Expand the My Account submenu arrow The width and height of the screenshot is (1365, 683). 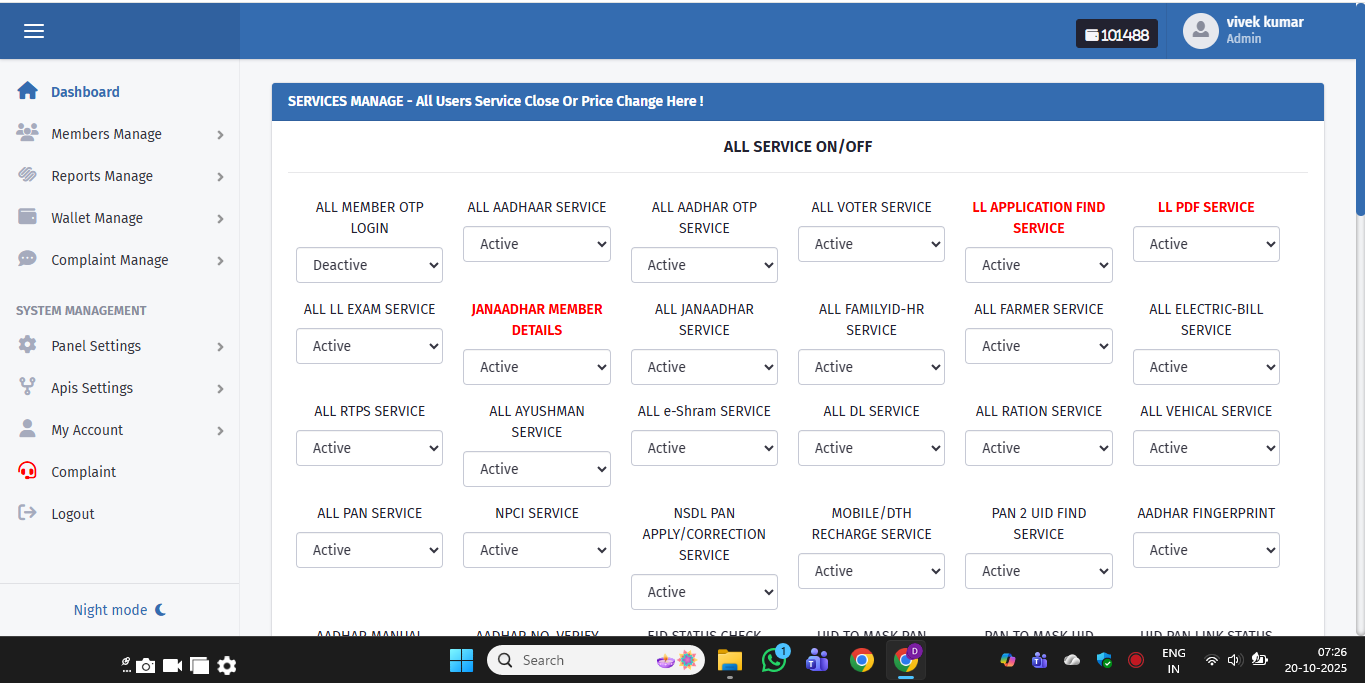220,431
